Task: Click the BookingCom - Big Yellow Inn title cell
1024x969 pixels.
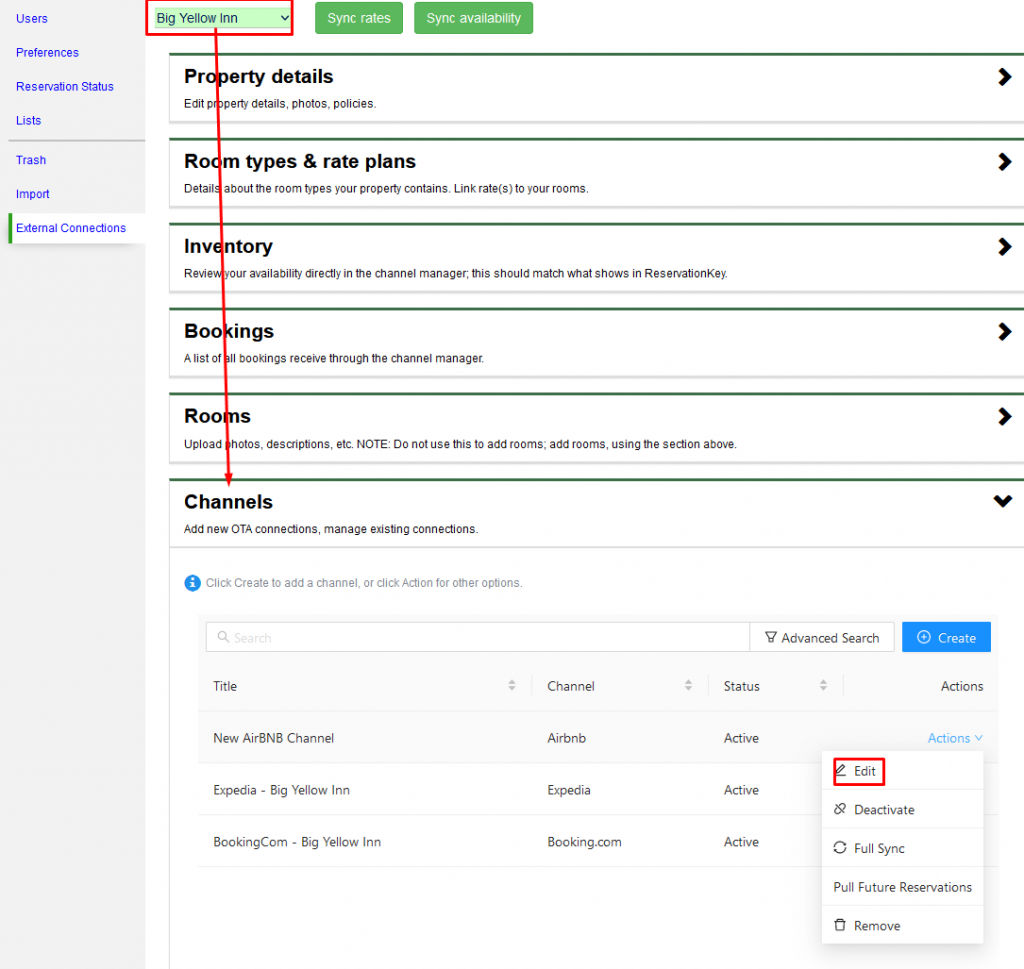Action: pos(297,842)
